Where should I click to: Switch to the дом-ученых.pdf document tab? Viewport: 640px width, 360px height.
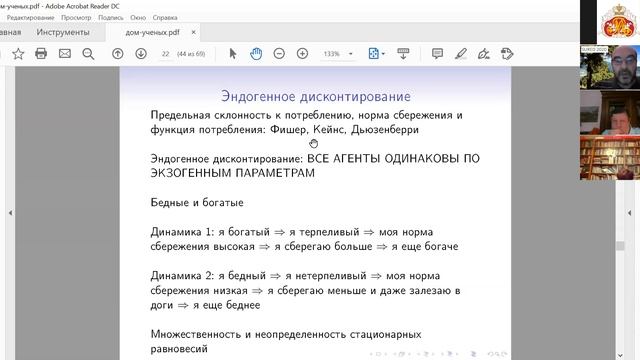coord(153,32)
